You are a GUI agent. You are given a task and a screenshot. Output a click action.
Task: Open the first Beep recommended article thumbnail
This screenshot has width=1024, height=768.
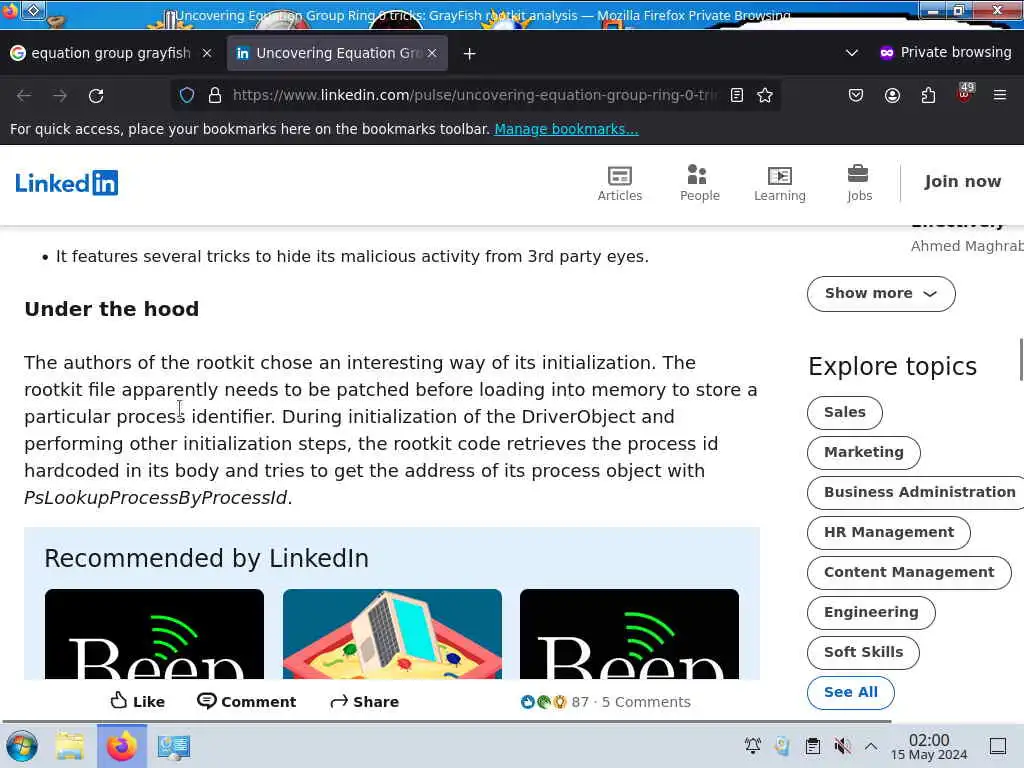tap(154, 634)
